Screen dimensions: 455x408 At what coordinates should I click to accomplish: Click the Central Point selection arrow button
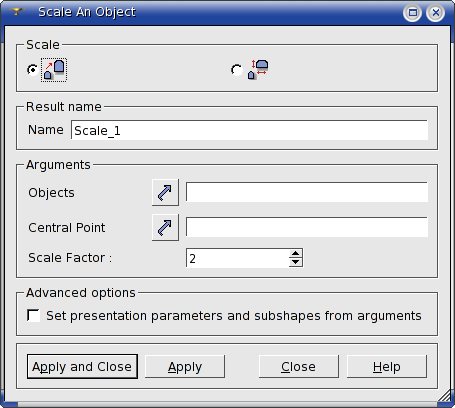(165, 227)
